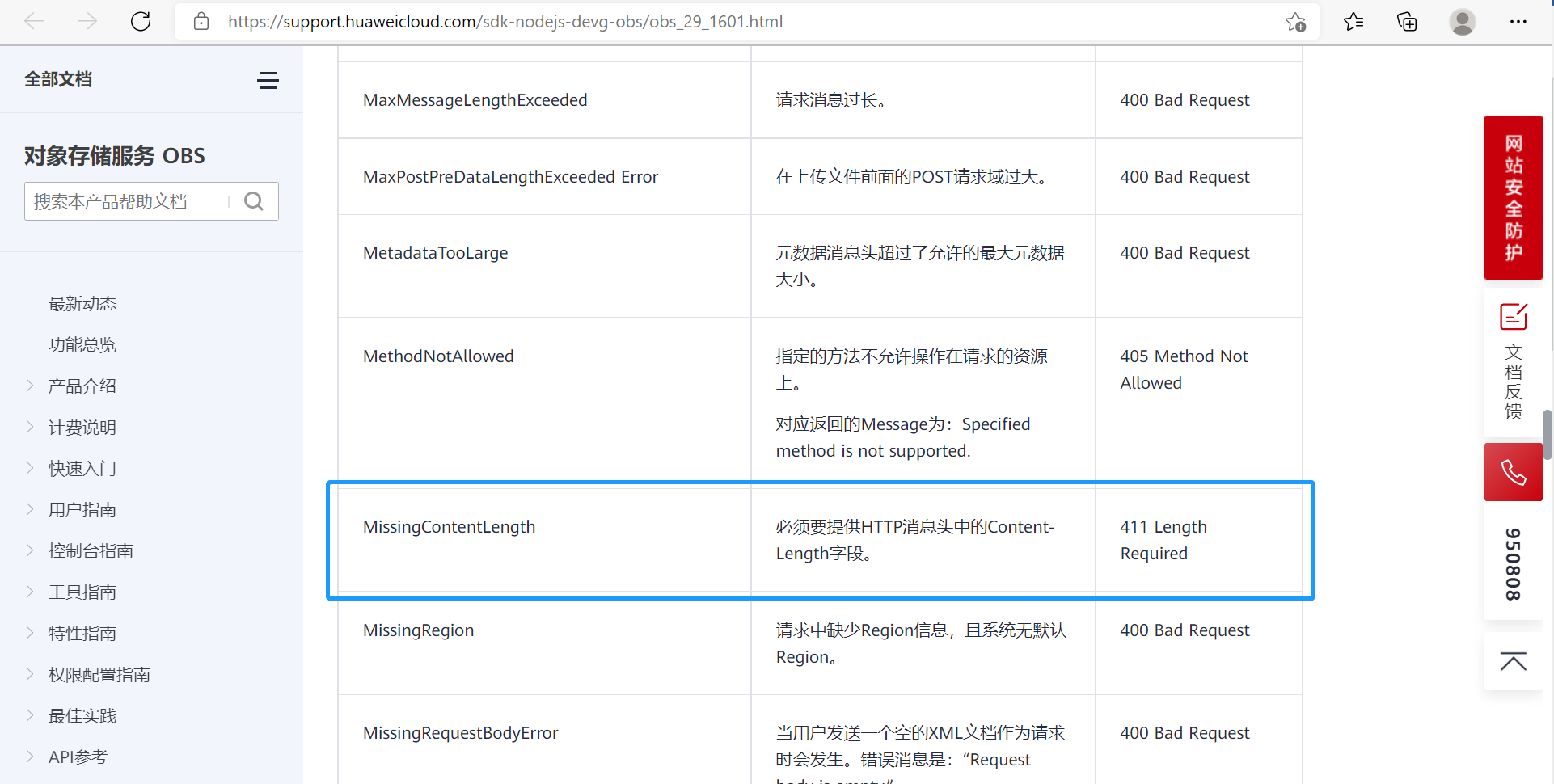This screenshot has height=784, width=1554.
Task: Open the hamburger menu beside 全部文档
Action: point(268,80)
